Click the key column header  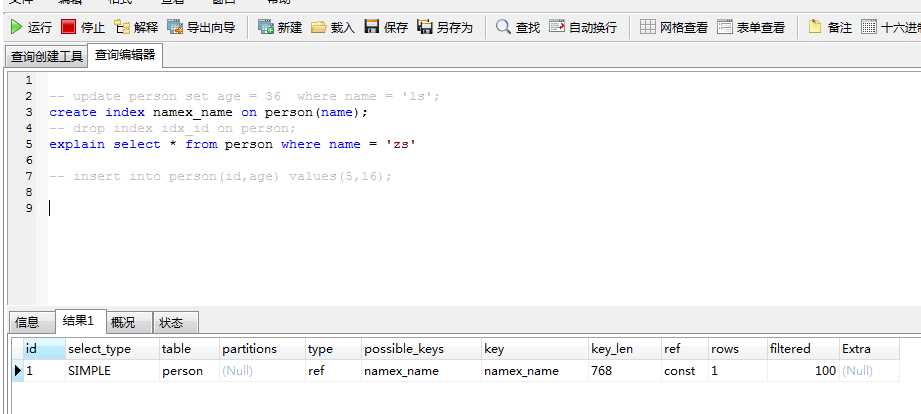(x=535, y=349)
